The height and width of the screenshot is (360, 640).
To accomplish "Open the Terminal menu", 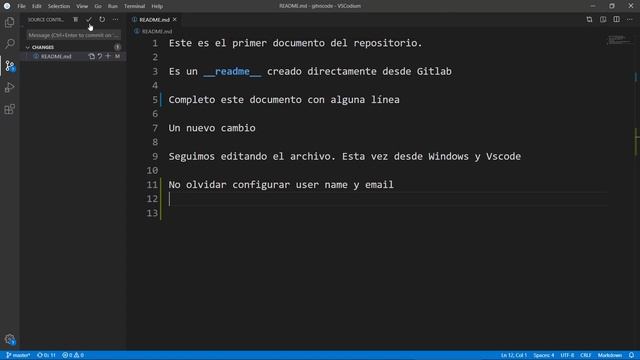I will (134, 6).
